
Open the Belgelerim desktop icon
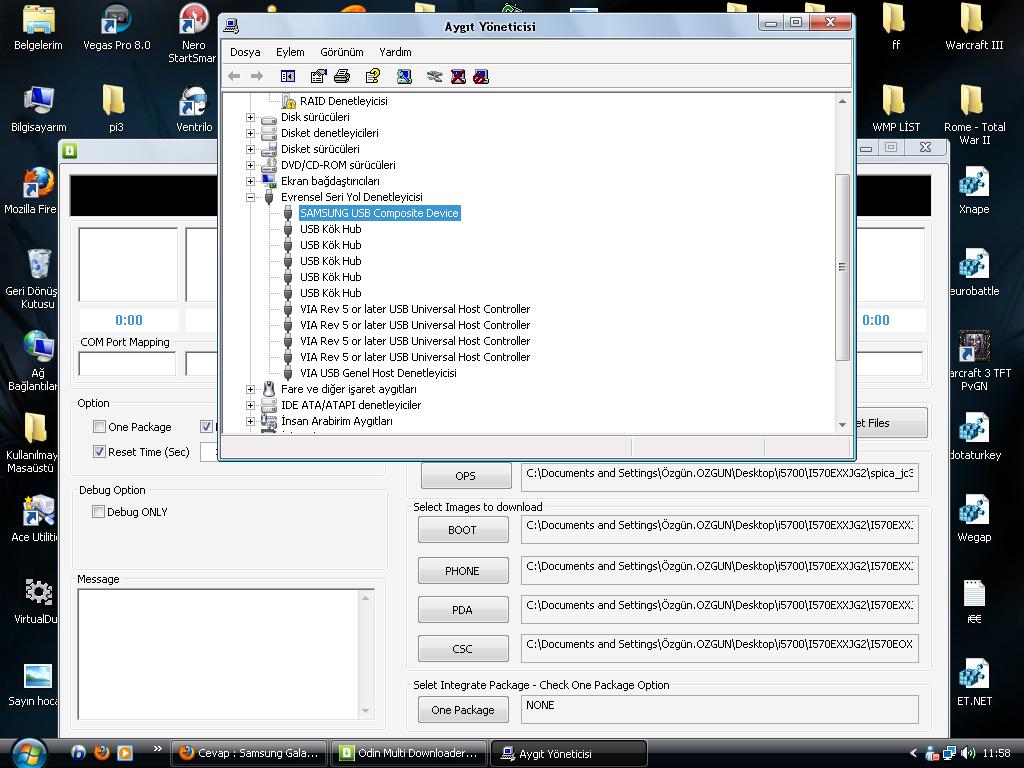click(x=38, y=27)
